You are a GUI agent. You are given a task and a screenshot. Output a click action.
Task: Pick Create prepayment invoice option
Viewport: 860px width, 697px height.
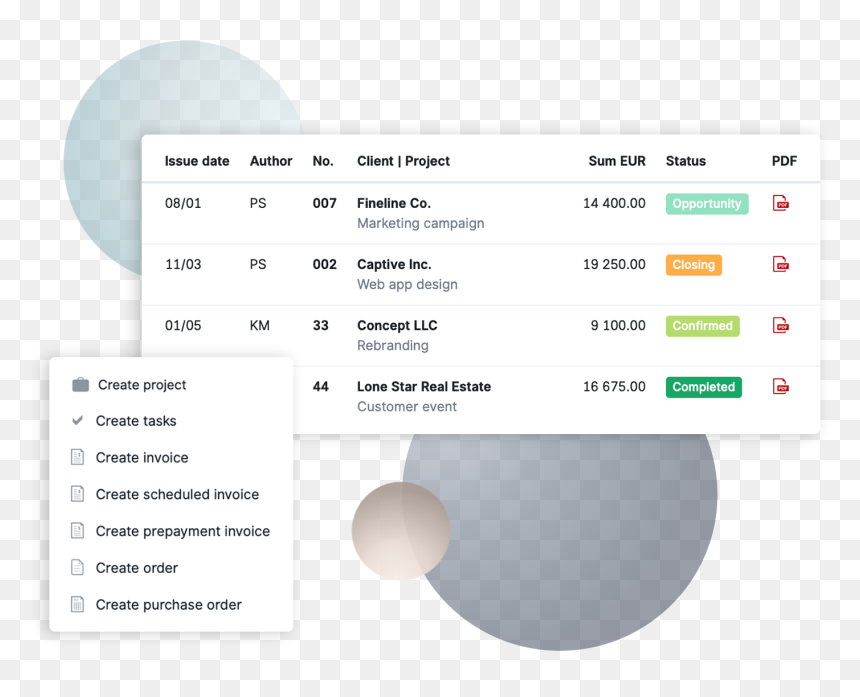point(183,531)
